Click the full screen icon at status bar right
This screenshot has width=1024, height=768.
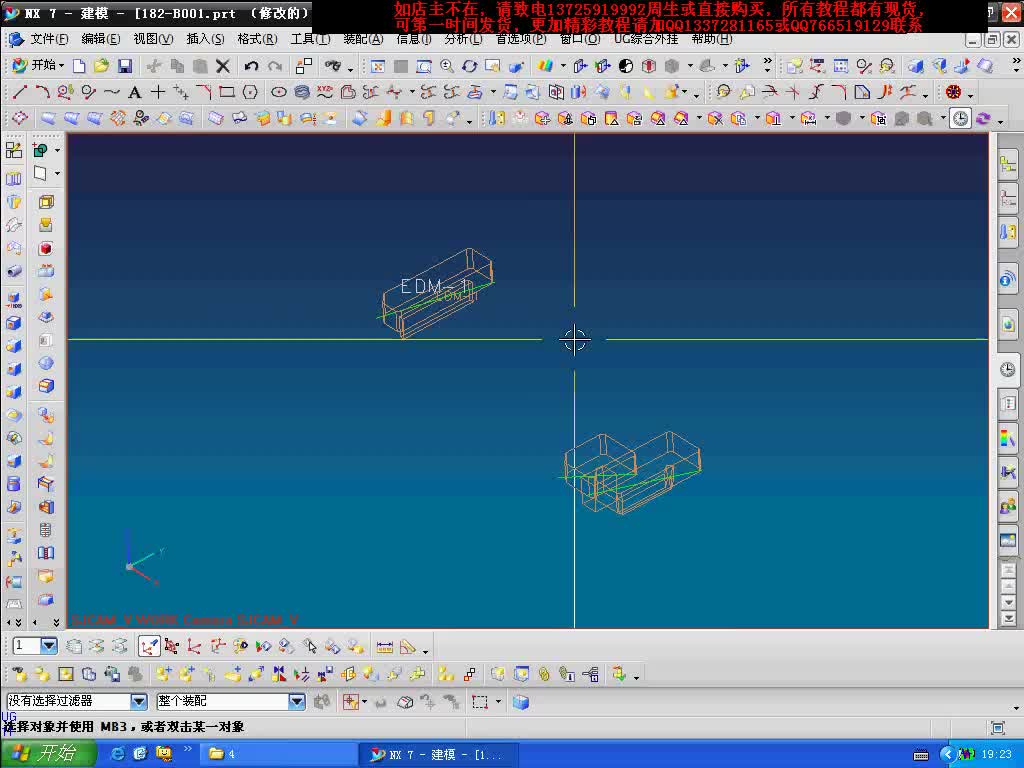pos(997,728)
